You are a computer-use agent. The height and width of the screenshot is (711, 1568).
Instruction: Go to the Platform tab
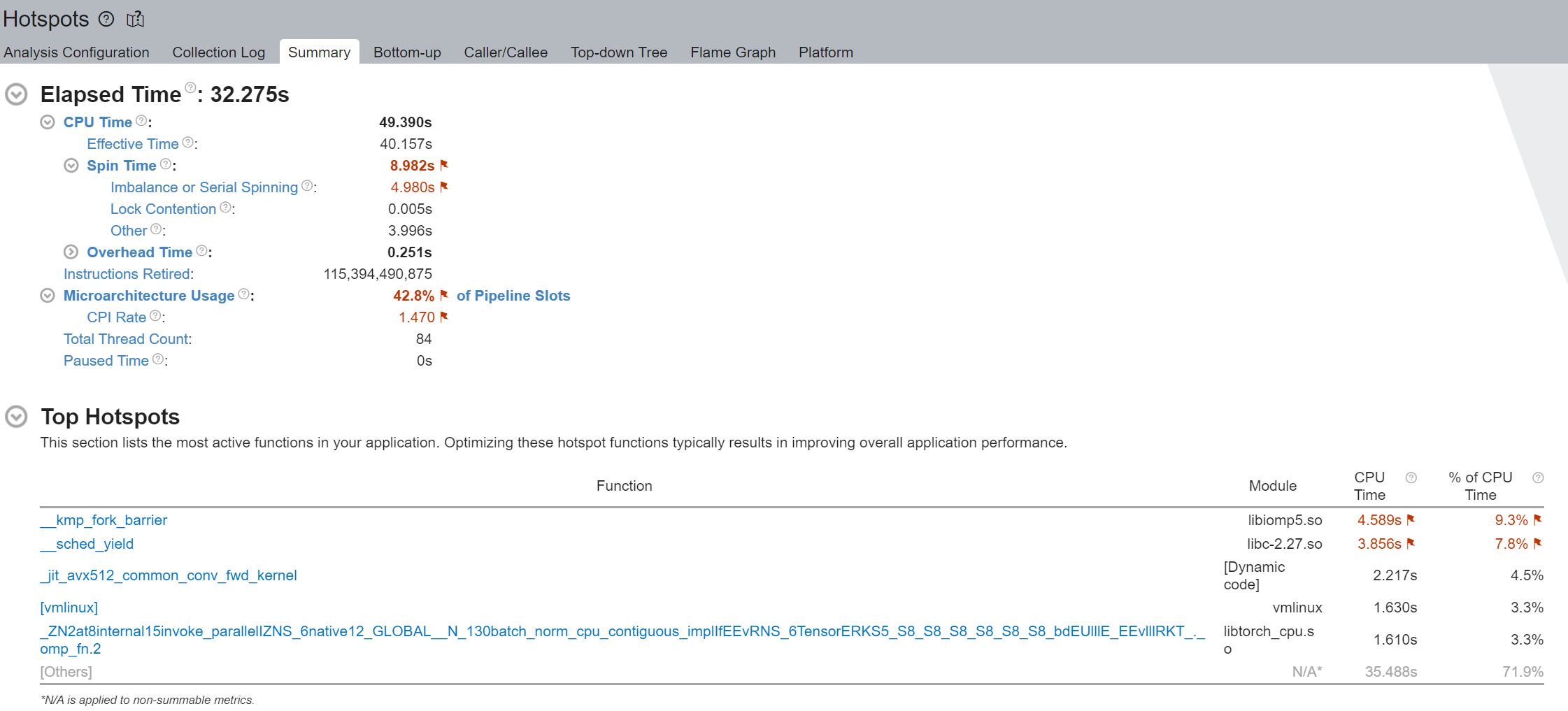pyautogui.click(x=825, y=52)
